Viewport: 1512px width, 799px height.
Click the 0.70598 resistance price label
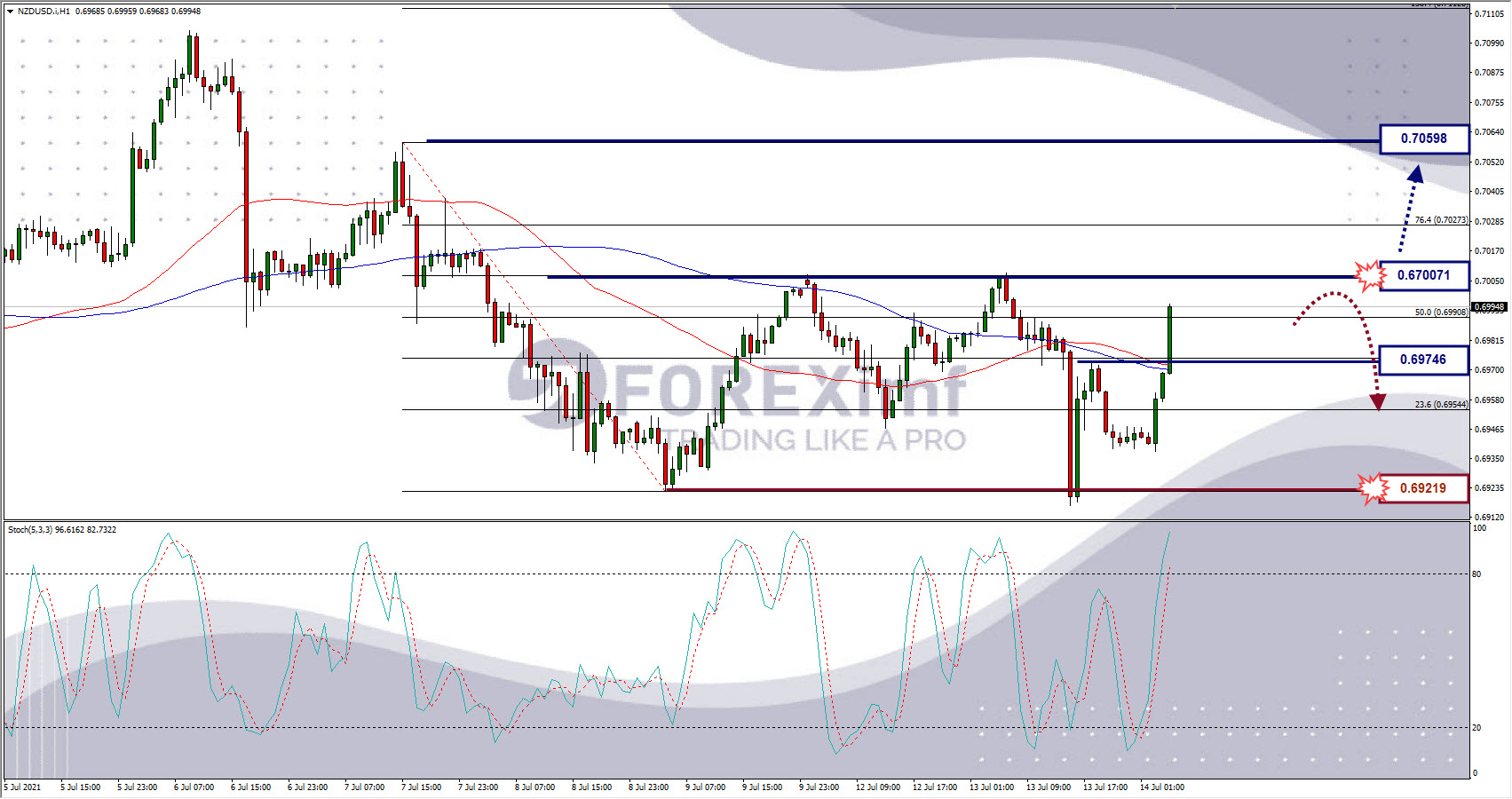(1424, 138)
